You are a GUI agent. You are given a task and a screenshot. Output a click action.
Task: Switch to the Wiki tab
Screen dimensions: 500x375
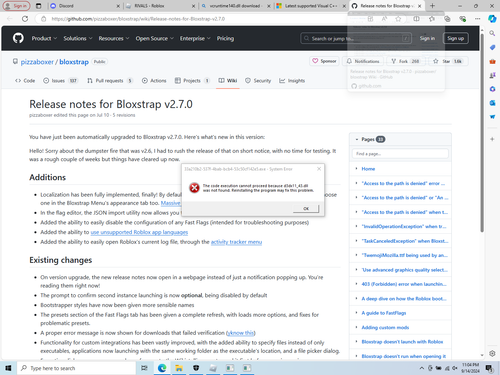[228, 81]
